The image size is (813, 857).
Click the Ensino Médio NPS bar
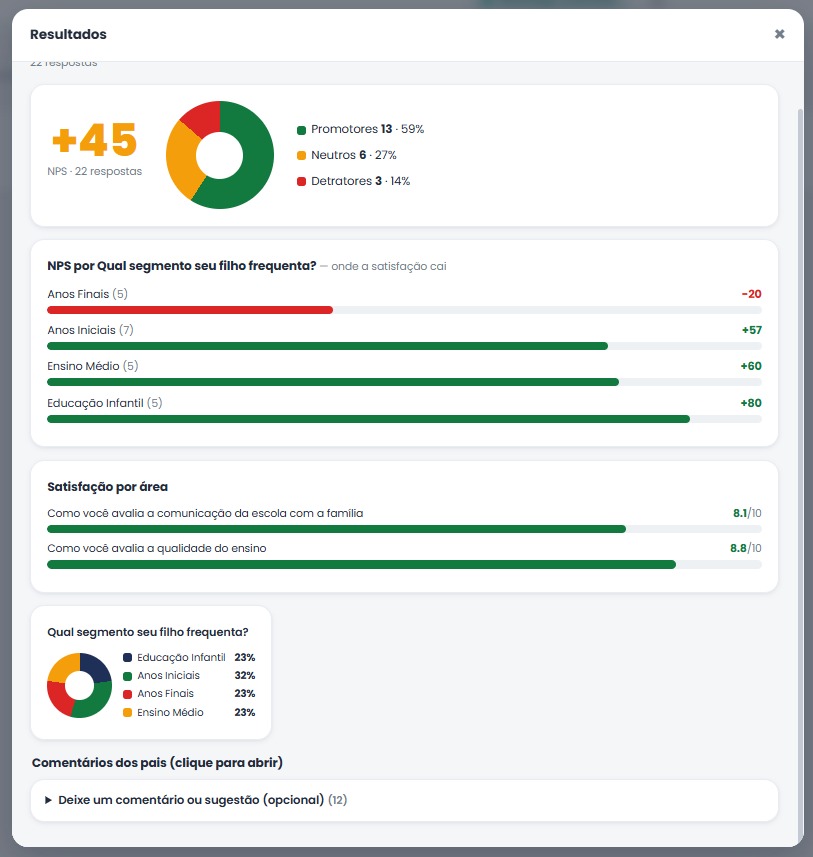[333, 382]
